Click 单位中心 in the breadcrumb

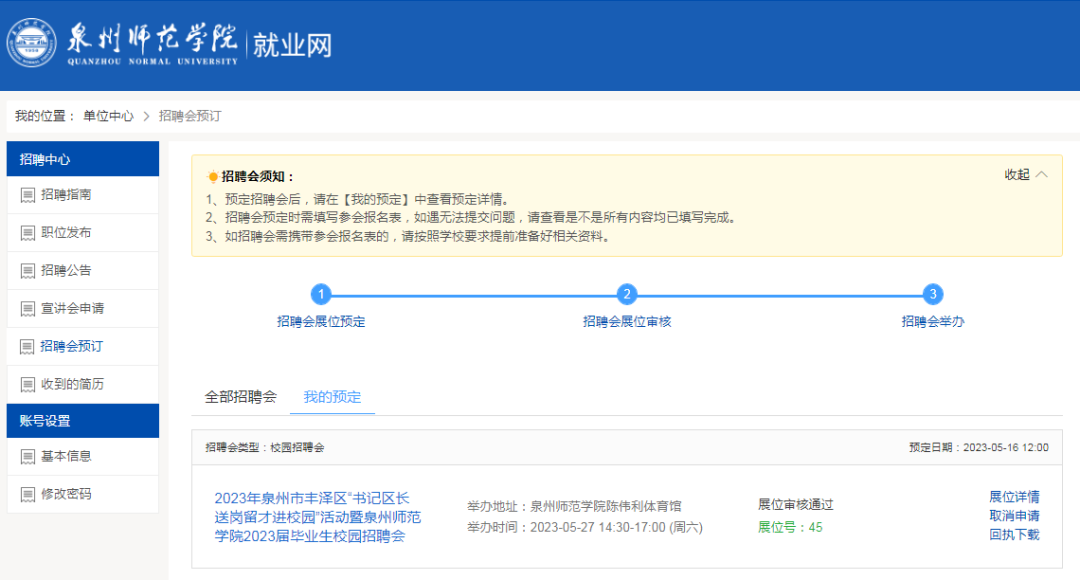pyautogui.click(x=108, y=116)
